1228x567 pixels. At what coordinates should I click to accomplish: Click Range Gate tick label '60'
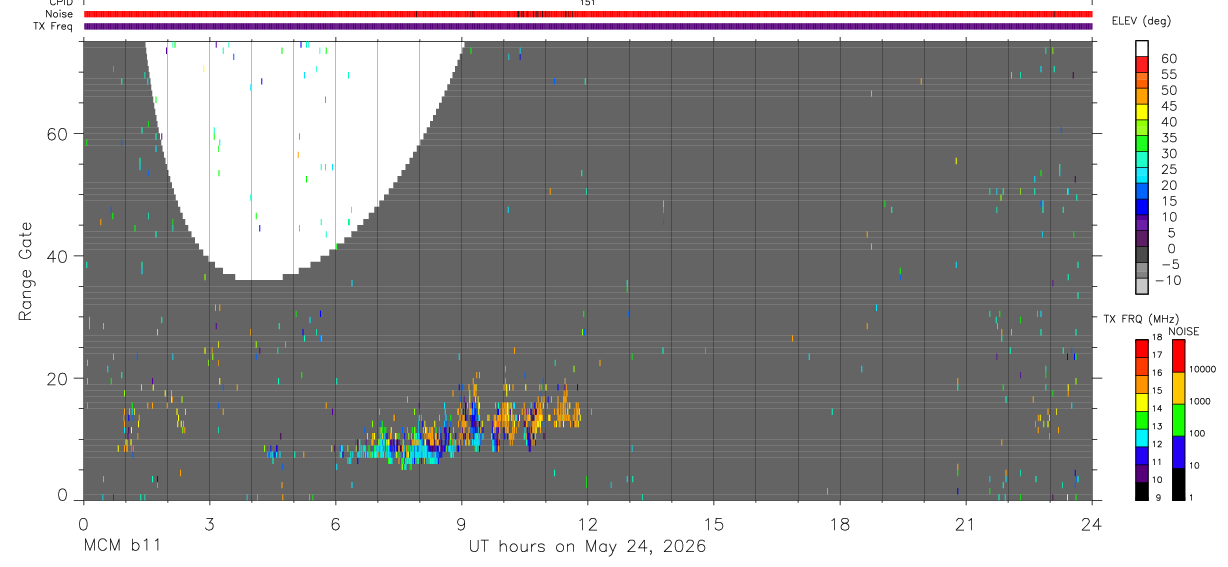(58, 134)
